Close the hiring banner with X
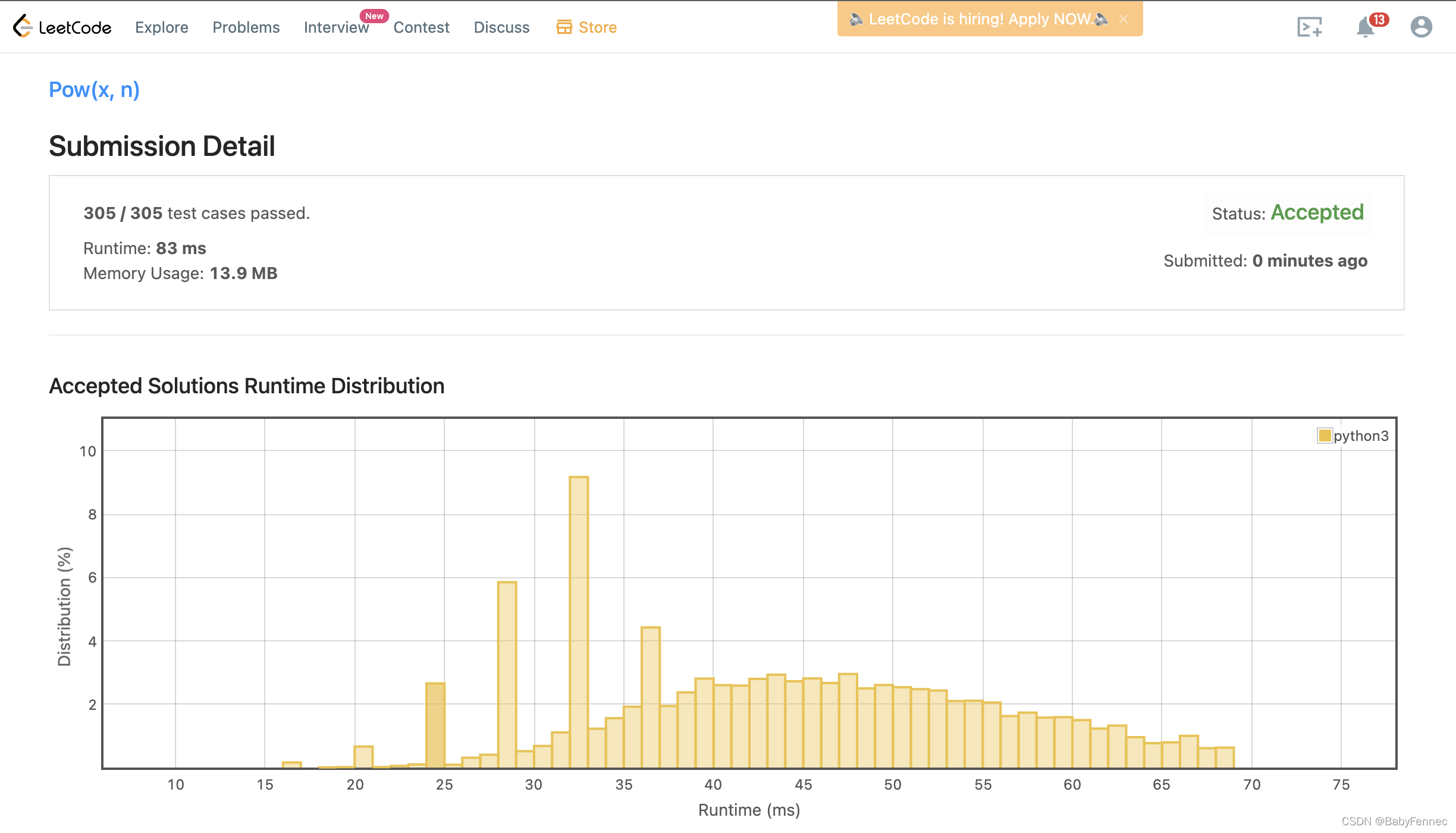Viewport: 1456px width, 833px height. pyautogui.click(x=1124, y=19)
